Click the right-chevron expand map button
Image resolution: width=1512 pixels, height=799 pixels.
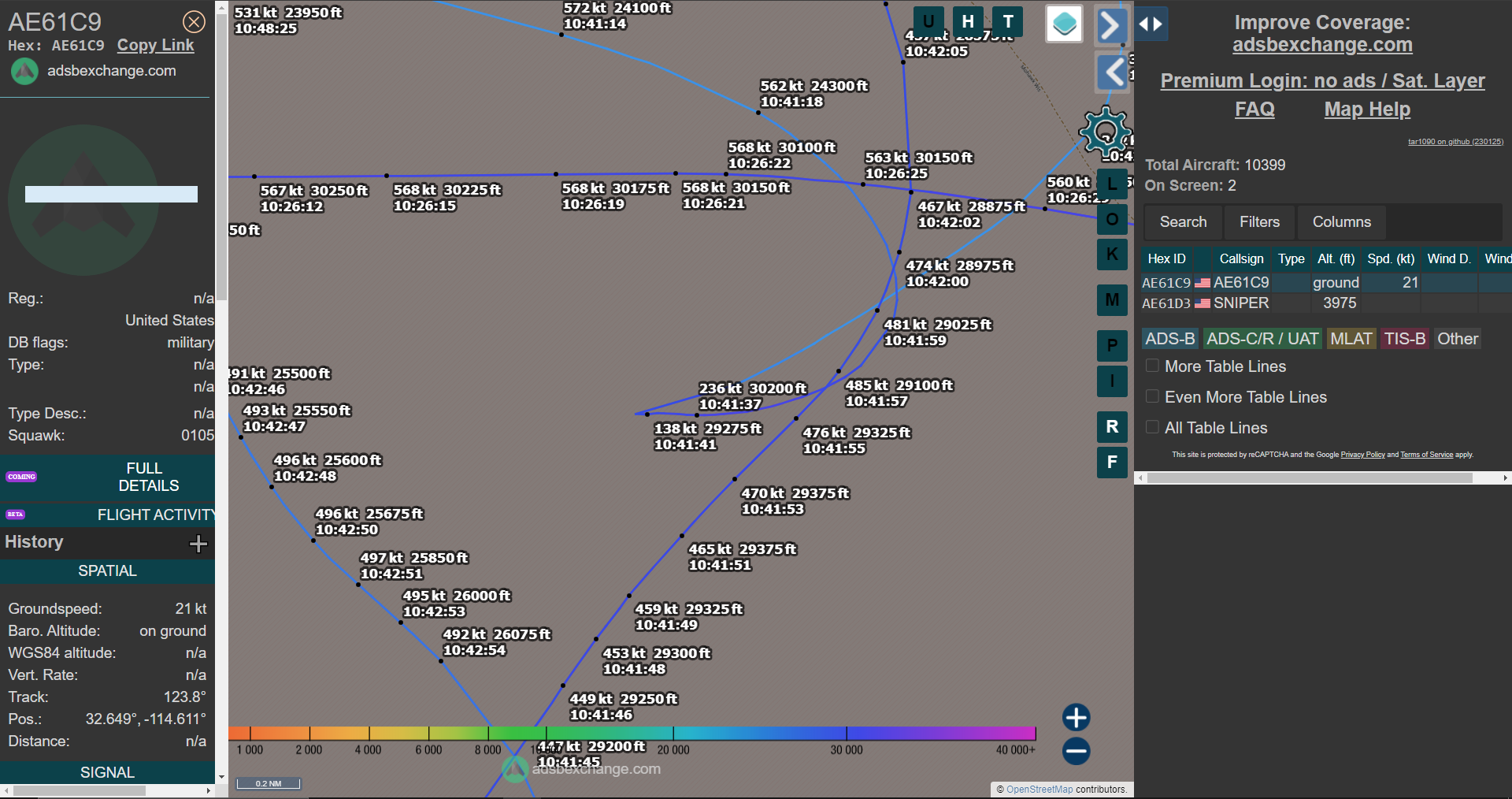pos(1111,25)
